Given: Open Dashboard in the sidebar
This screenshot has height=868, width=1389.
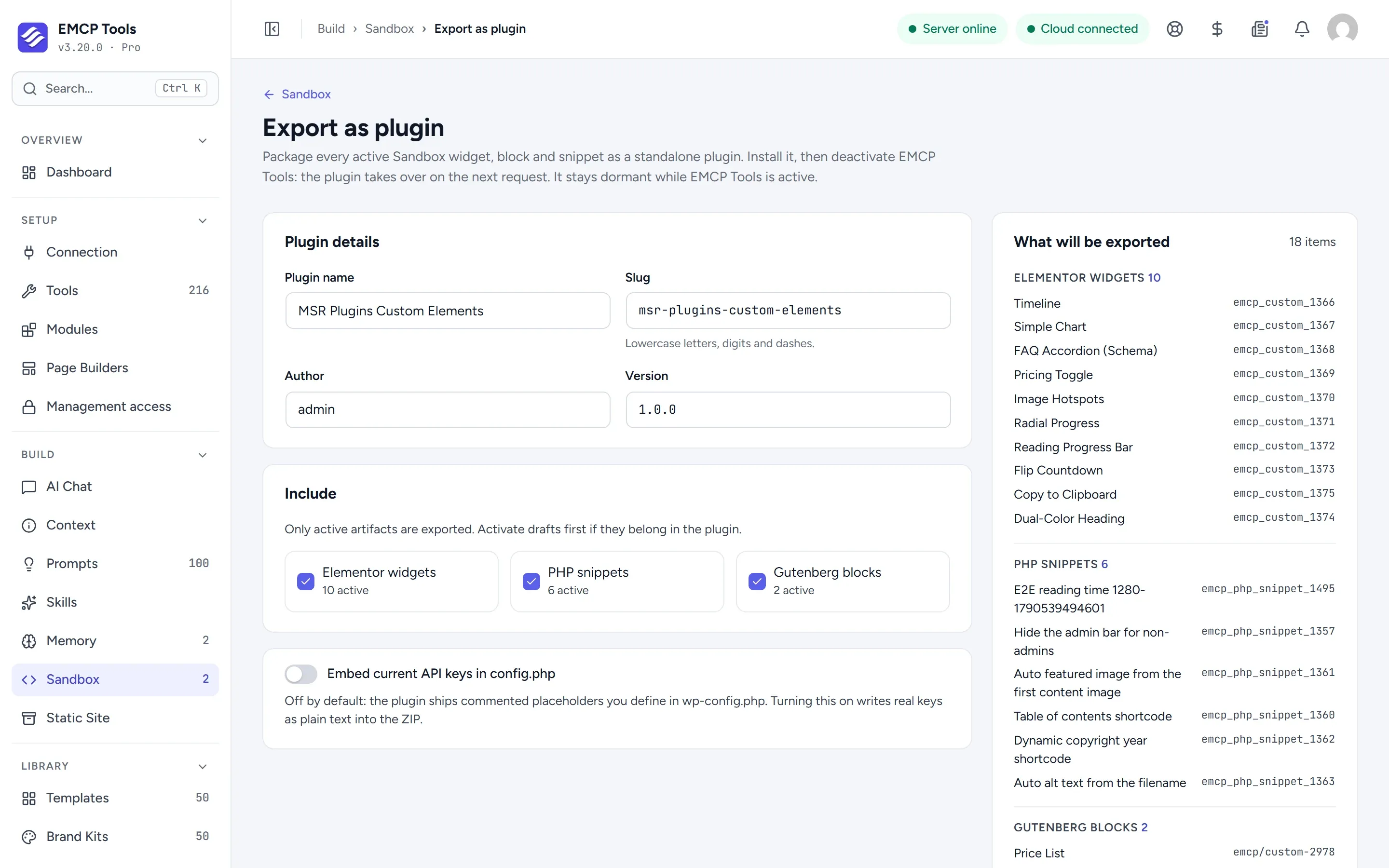Looking at the screenshot, I should (115, 172).
